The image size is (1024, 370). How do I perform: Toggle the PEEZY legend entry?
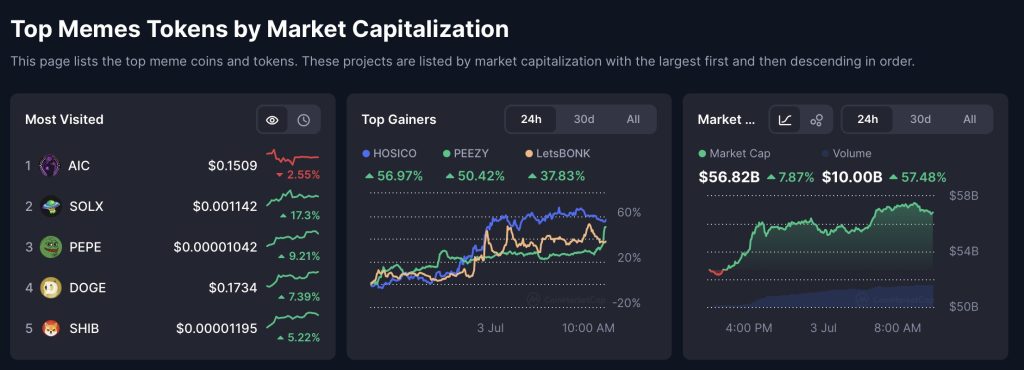pos(466,153)
